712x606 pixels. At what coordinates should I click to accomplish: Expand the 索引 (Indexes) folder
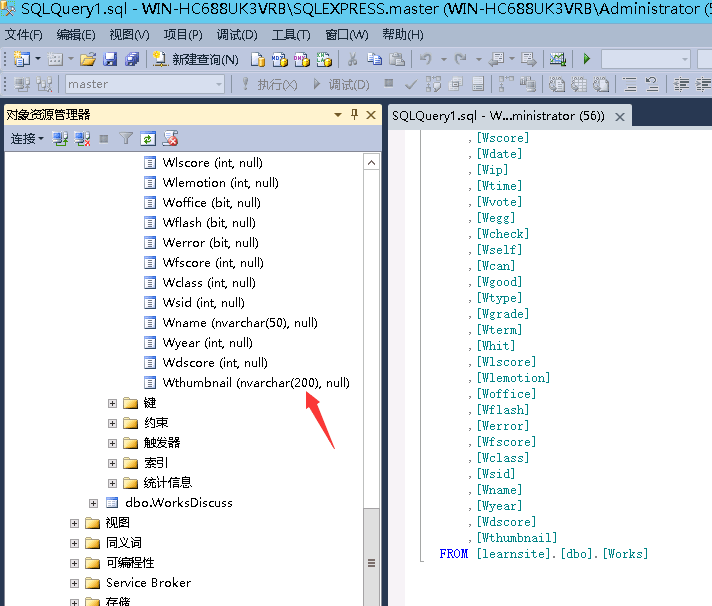click(x=113, y=463)
